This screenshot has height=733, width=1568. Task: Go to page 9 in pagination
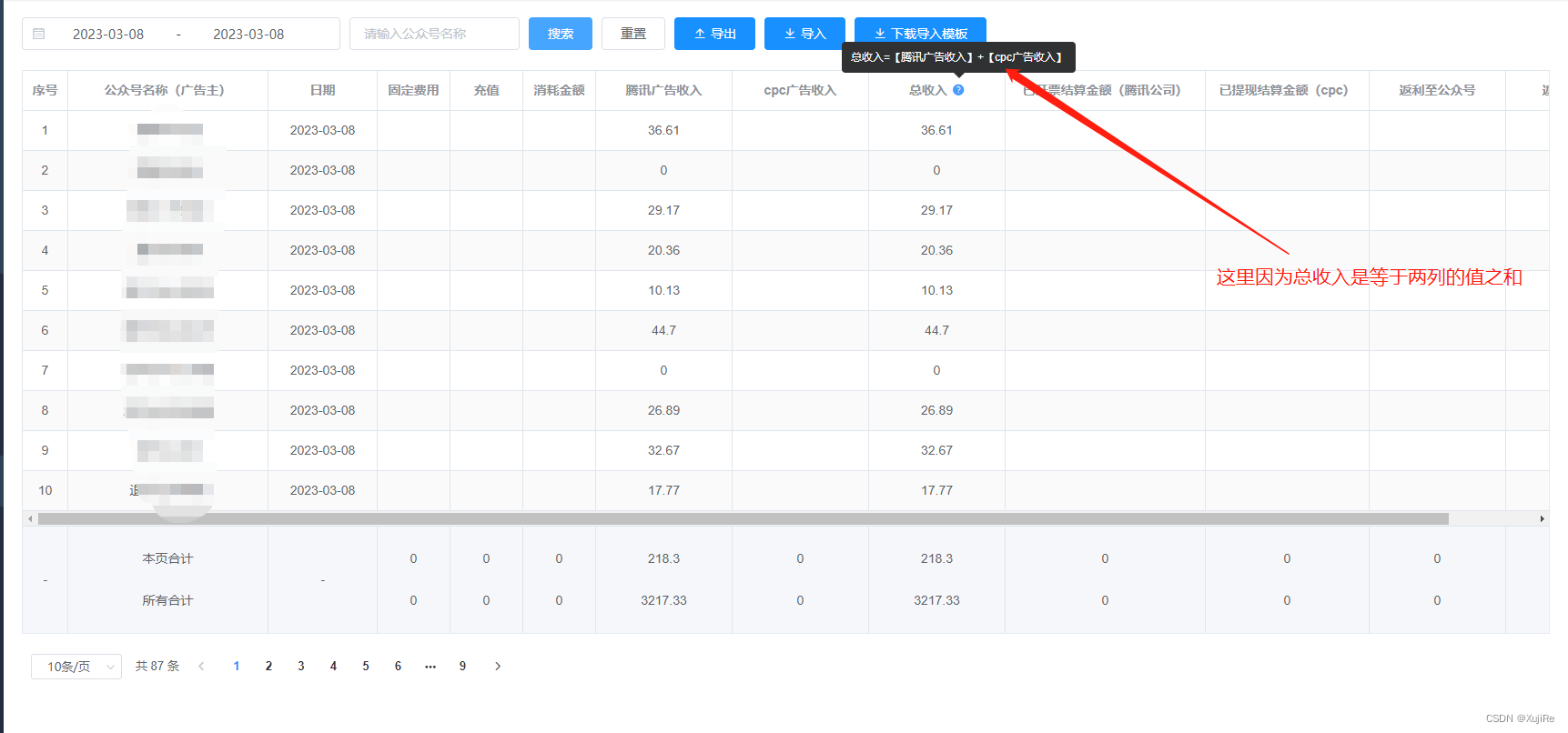point(462,667)
